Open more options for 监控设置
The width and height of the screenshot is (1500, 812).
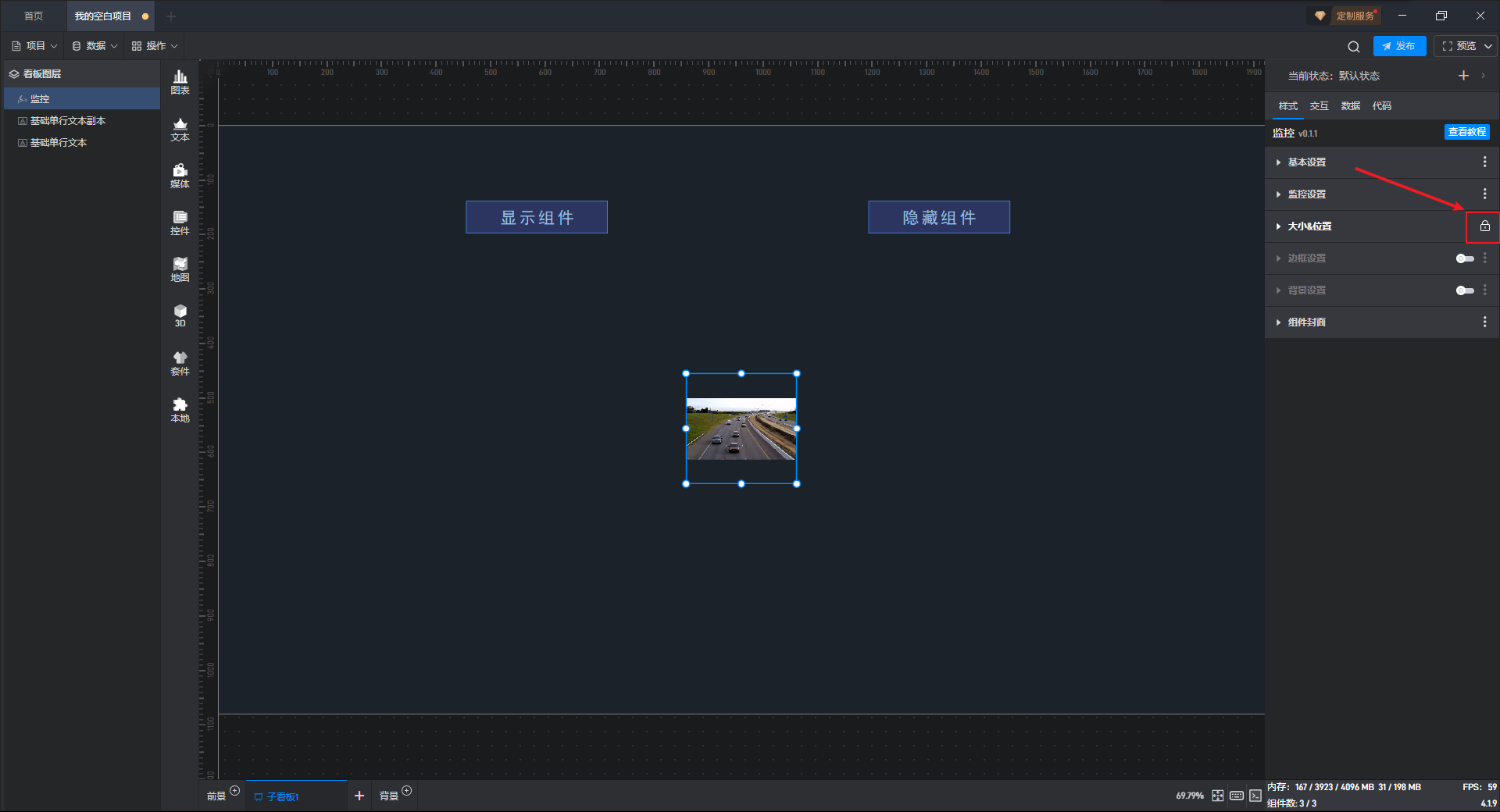[x=1484, y=194]
